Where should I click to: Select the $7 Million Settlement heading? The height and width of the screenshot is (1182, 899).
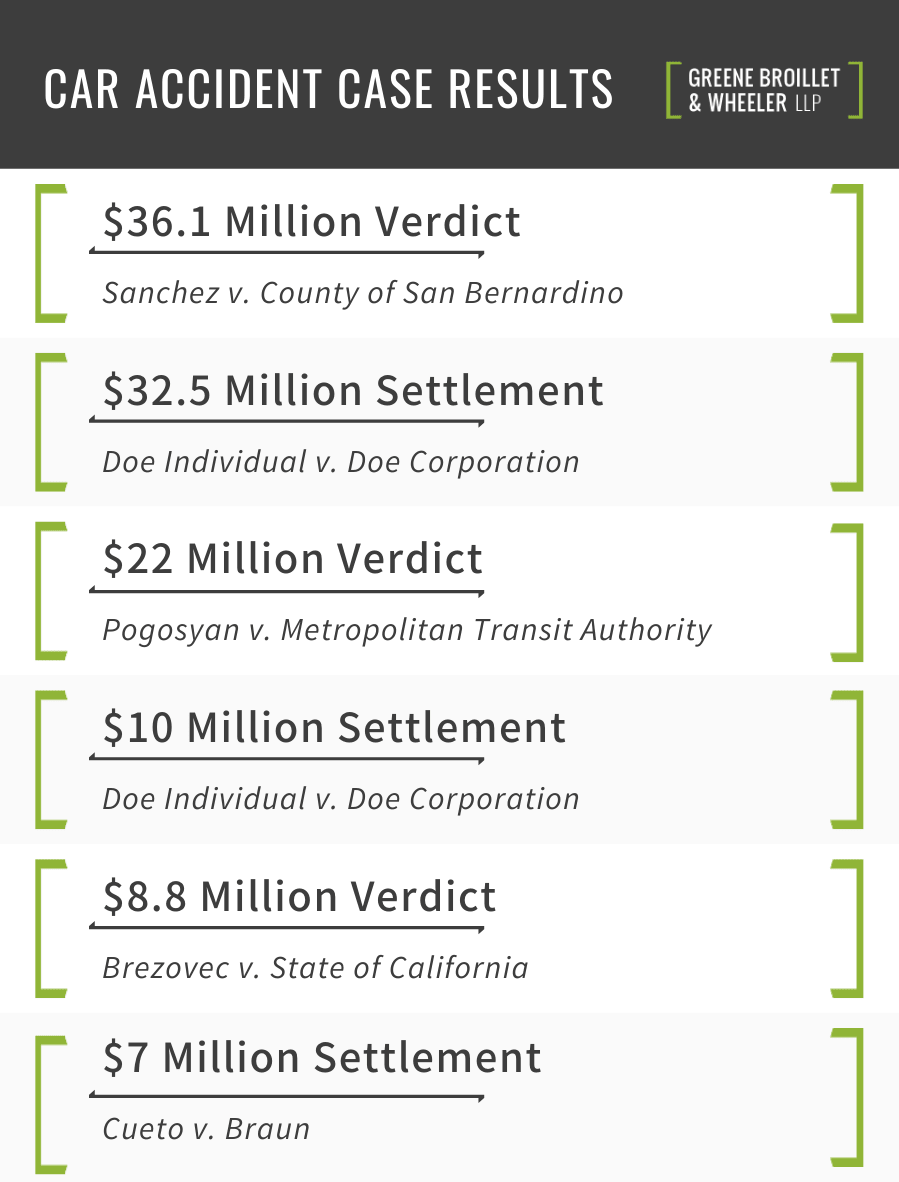322,1058
